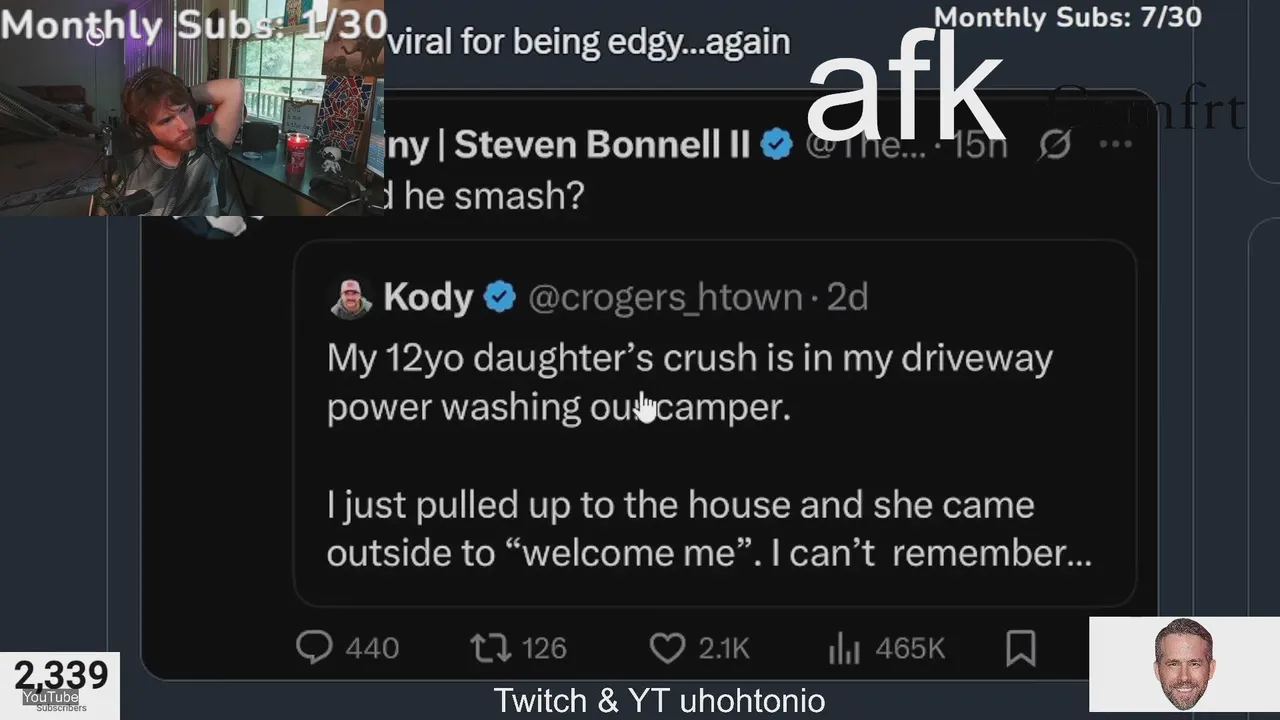Image resolution: width=1280 pixels, height=720 pixels.
Task: Open the three-dot more options menu
Action: click(x=1115, y=144)
